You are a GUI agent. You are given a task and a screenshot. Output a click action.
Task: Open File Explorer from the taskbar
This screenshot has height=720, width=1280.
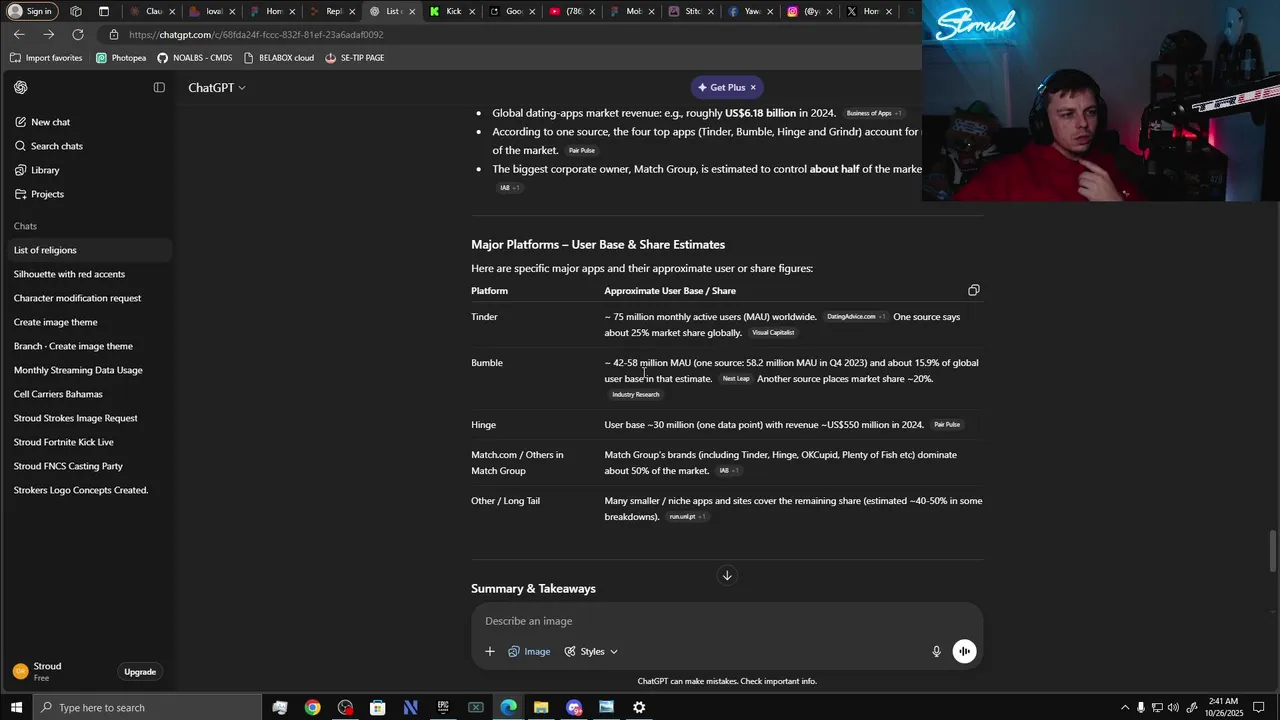[541, 708]
